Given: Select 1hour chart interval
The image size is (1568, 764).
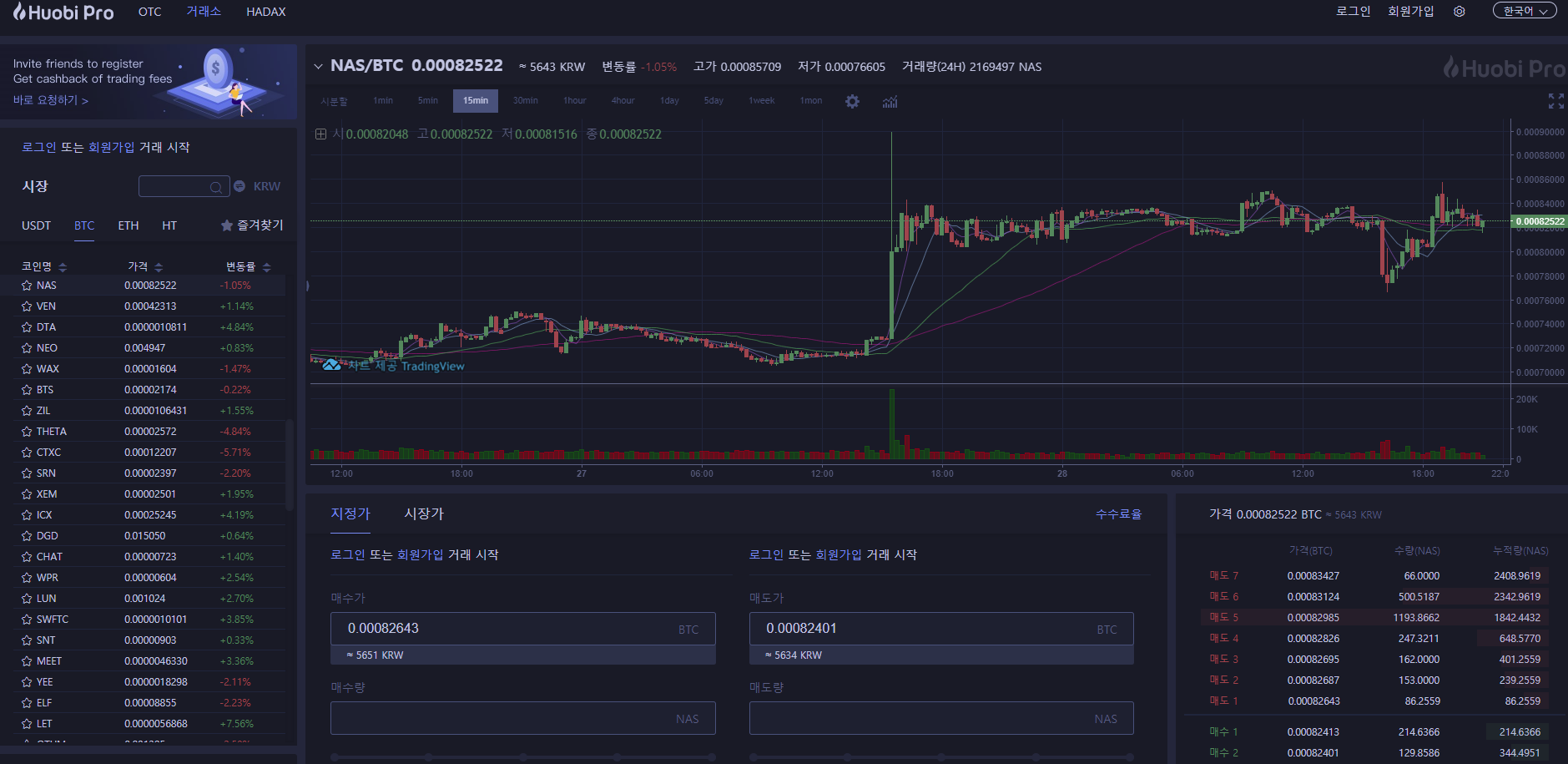Looking at the screenshot, I should 575,100.
